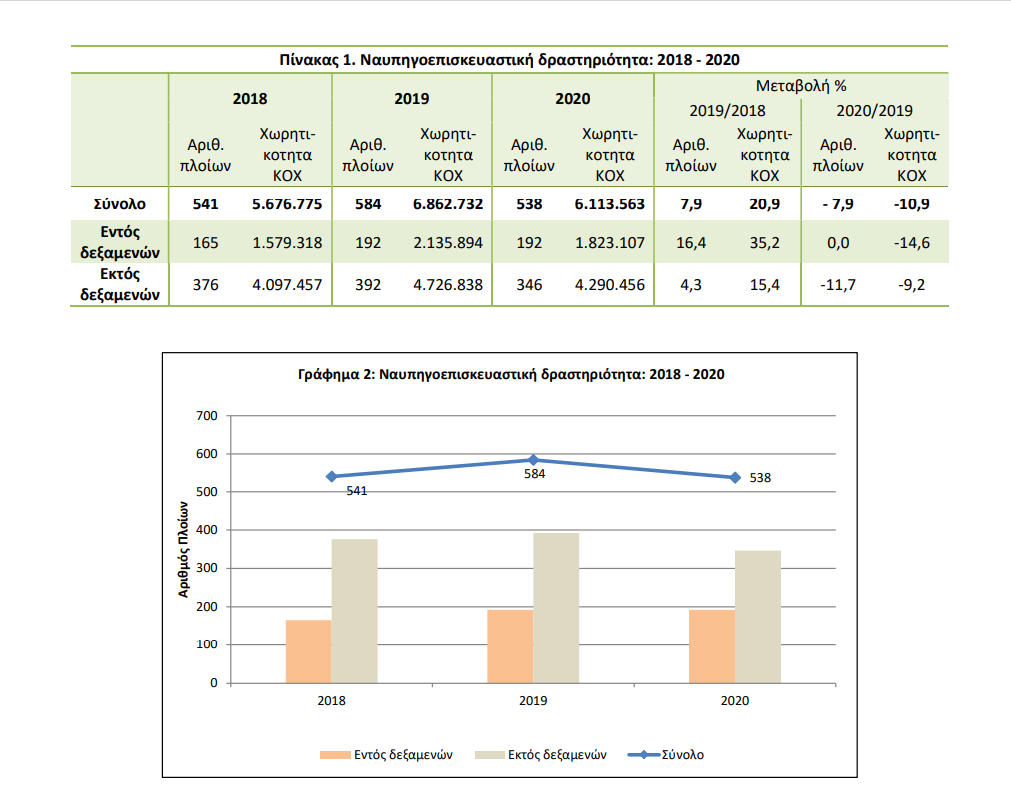Select the 'Εκτός δεξαμενών' row label
The width and height of the screenshot is (1011, 801).
pyautogui.click(x=119, y=284)
